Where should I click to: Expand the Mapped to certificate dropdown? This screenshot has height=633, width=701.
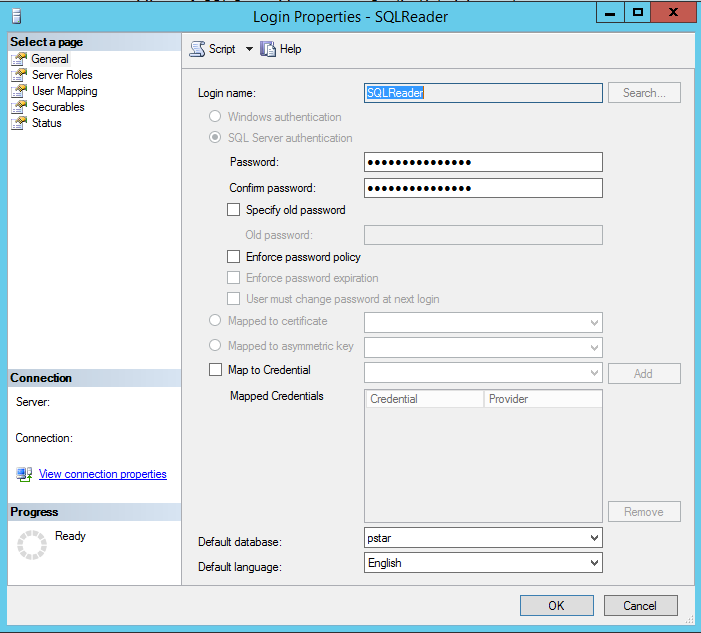click(594, 323)
